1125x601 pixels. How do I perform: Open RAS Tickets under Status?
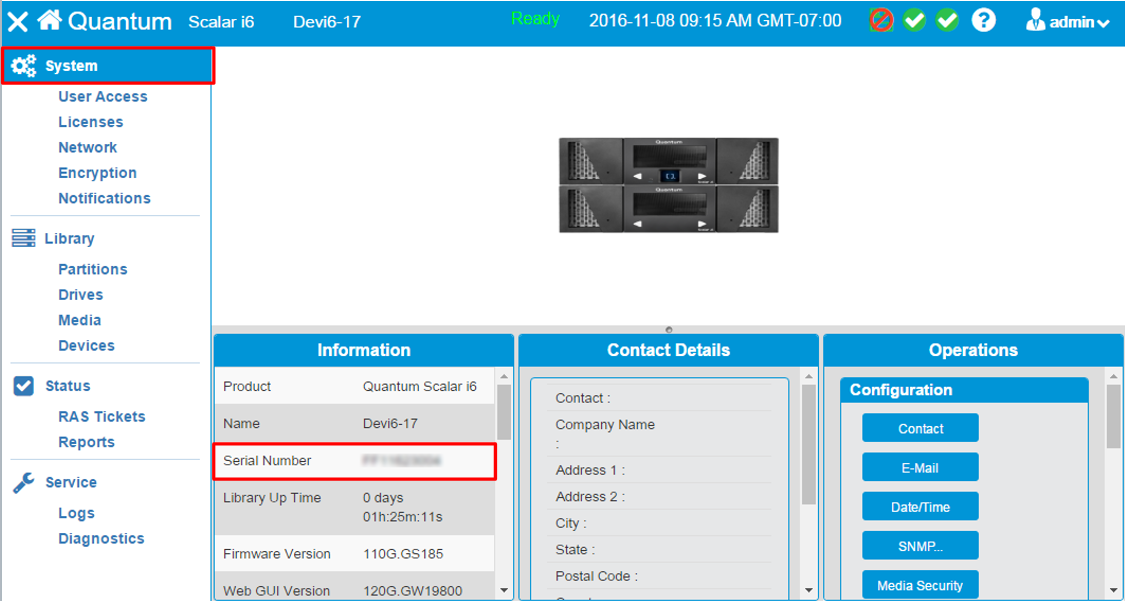pyautogui.click(x=102, y=417)
